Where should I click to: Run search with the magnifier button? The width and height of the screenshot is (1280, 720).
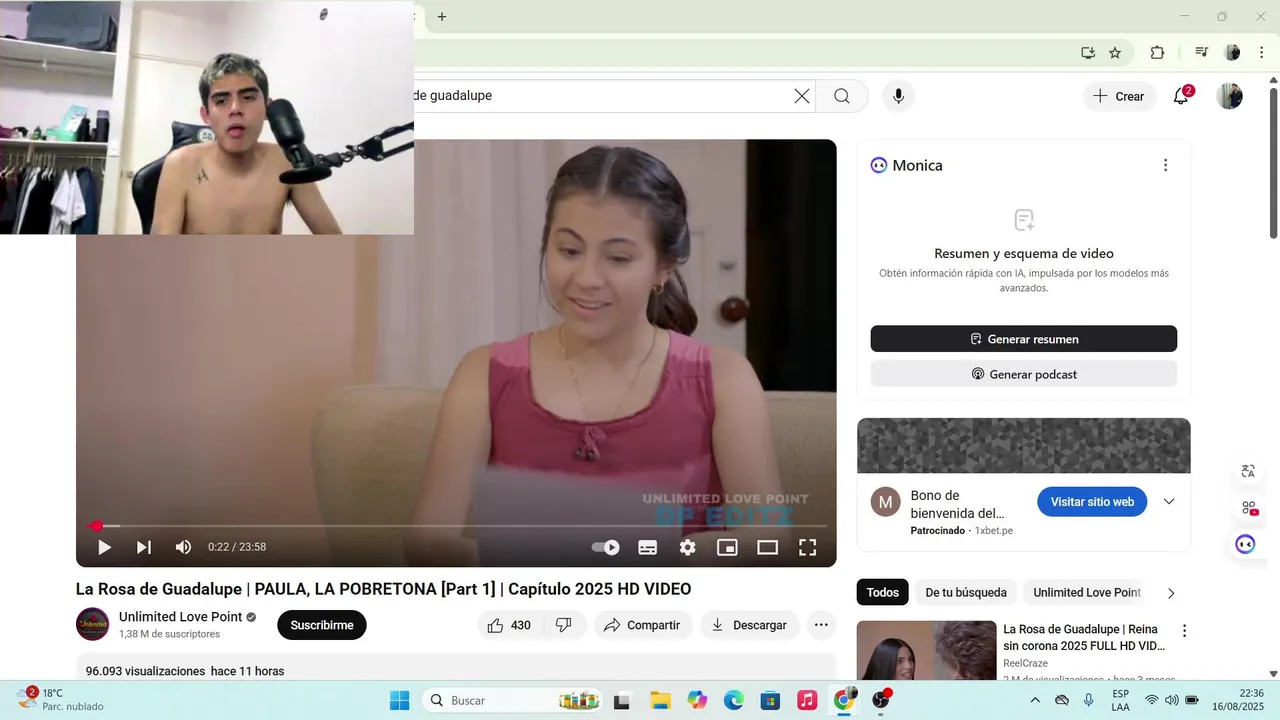point(842,96)
